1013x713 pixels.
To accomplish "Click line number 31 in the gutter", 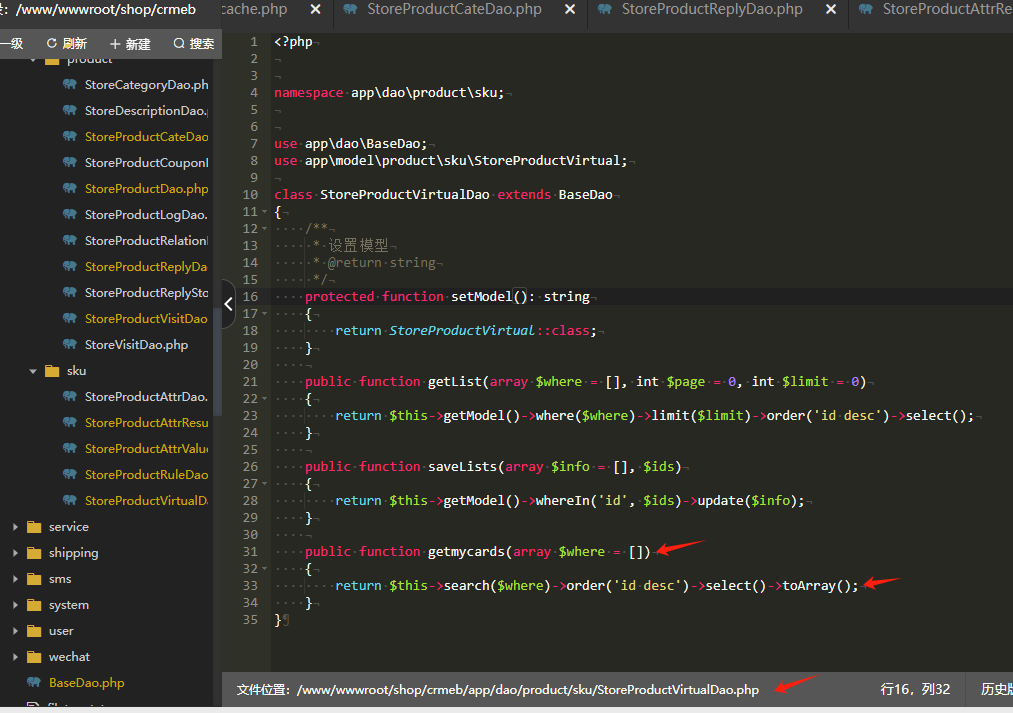I will tap(250, 552).
